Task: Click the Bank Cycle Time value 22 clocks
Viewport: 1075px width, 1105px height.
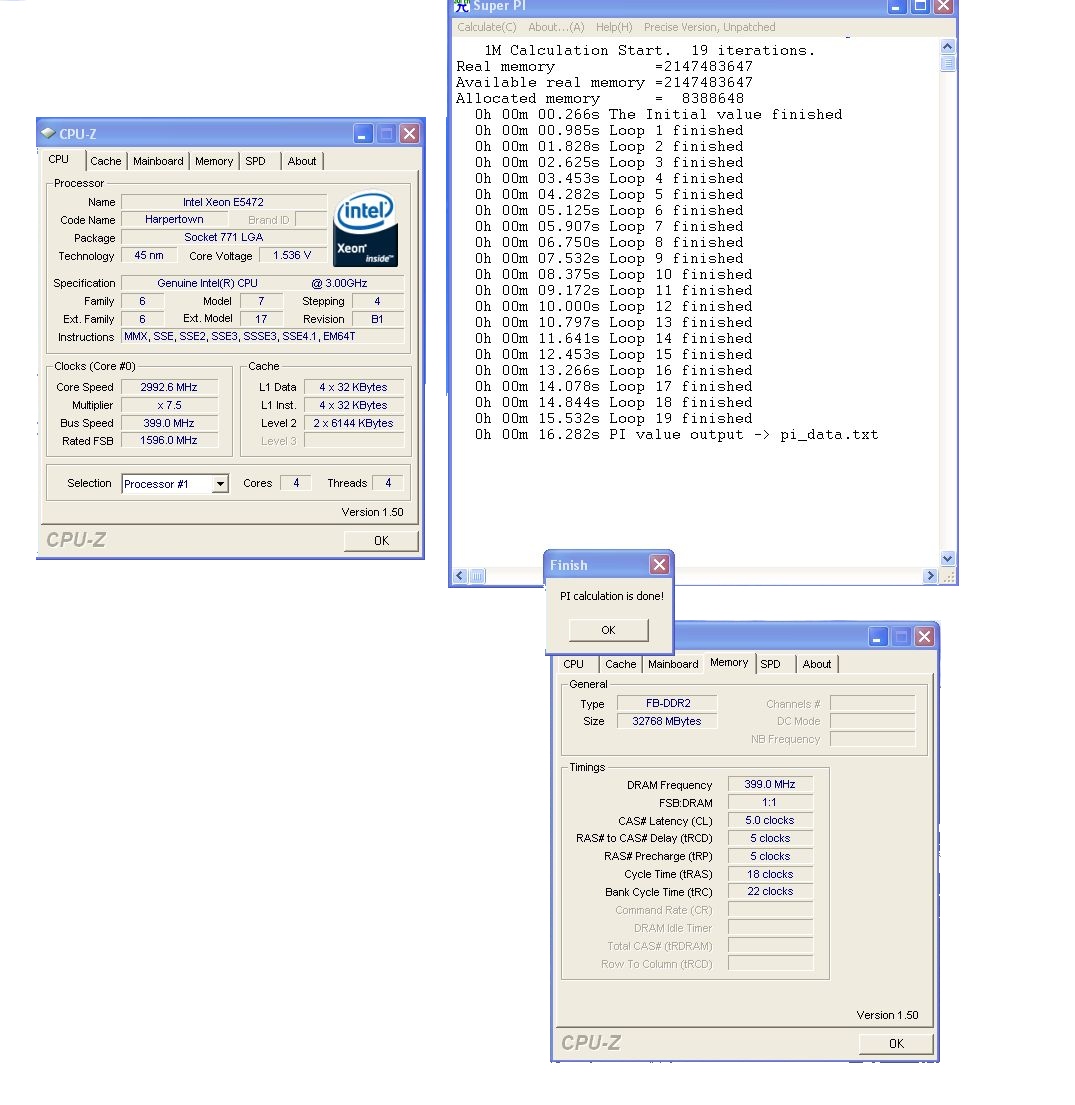Action: [x=770, y=891]
